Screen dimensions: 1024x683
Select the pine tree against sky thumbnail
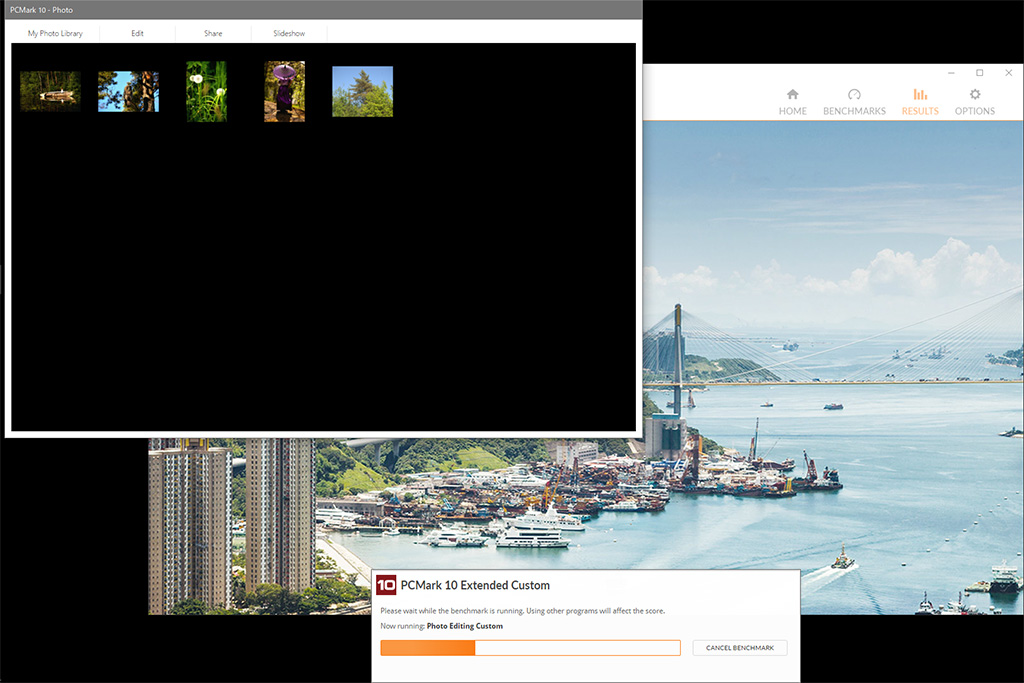point(362,91)
